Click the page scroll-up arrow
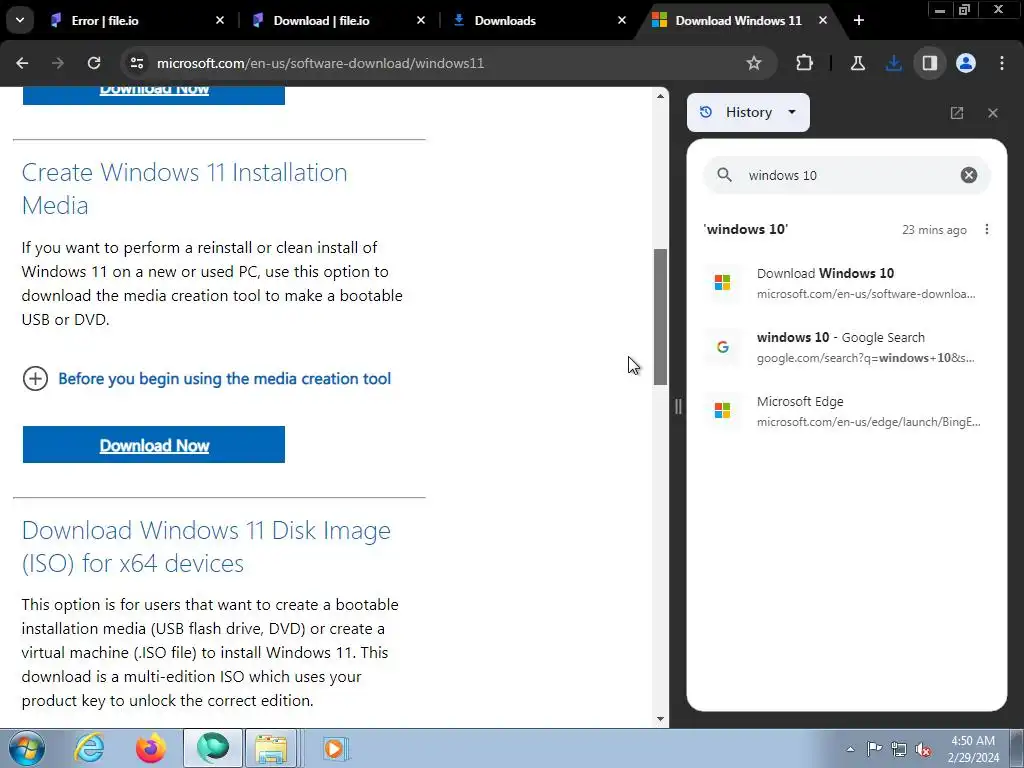The image size is (1024, 768). (660, 96)
